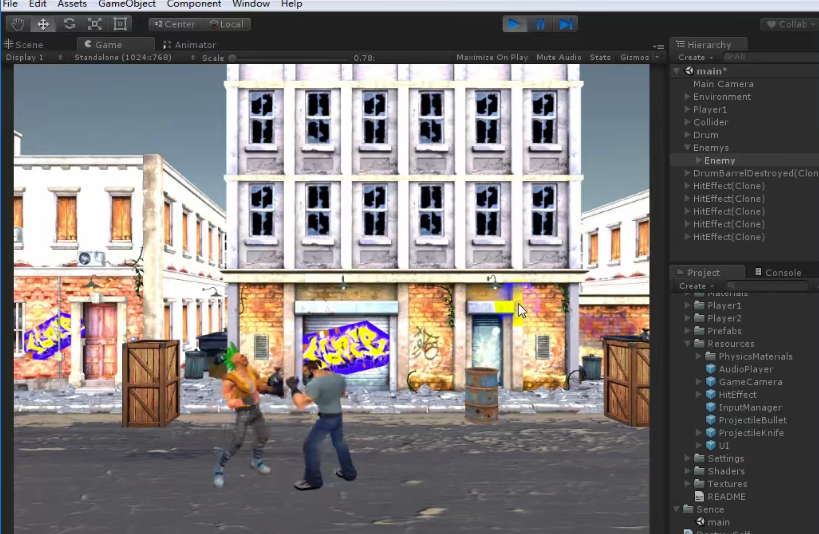Select the Move tool
This screenshot has height=534, width=819.
pos(43,24)
